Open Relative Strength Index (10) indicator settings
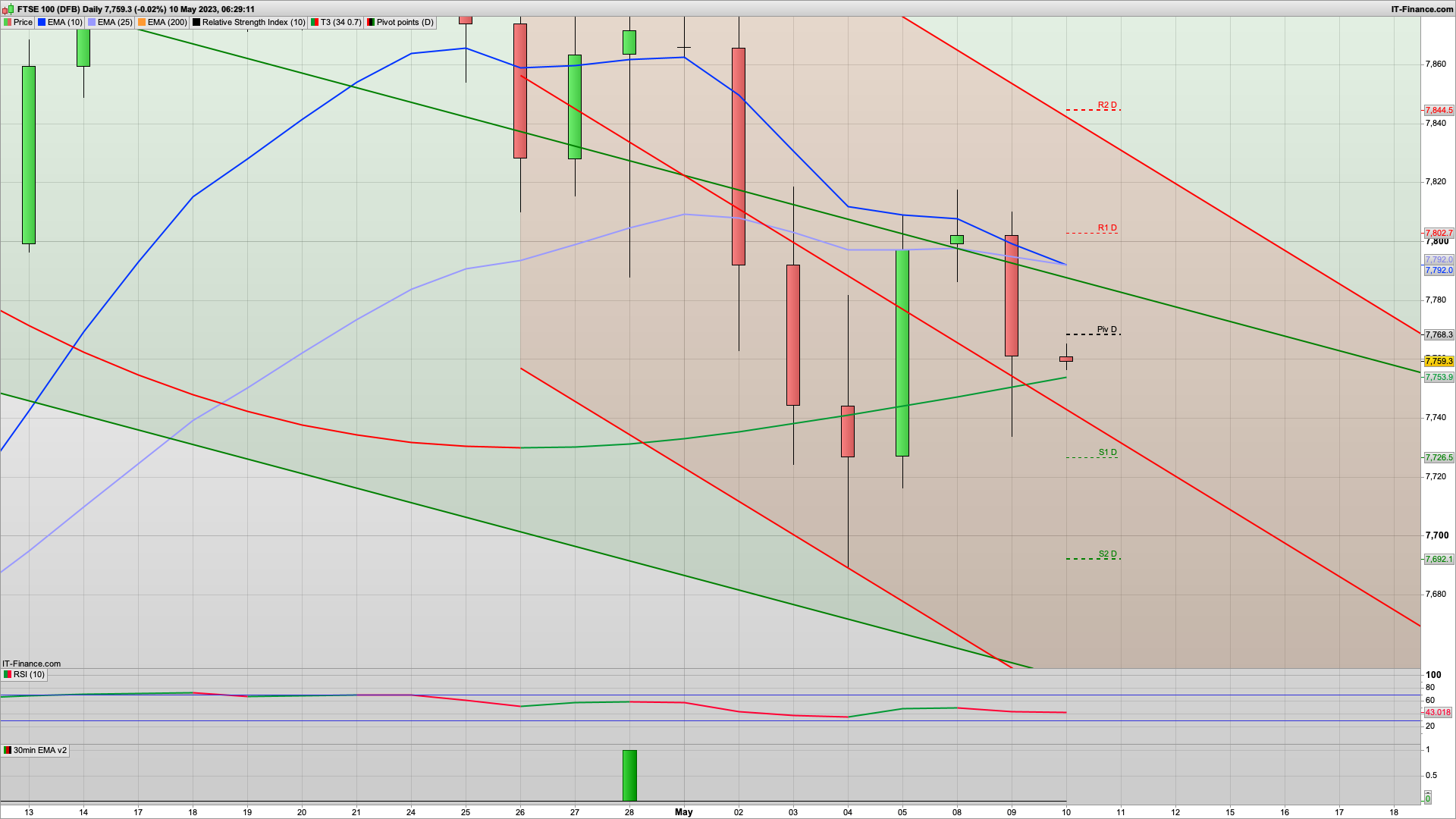The width and height of the screenshot is (1456, 819). click(x=253, y=23)
